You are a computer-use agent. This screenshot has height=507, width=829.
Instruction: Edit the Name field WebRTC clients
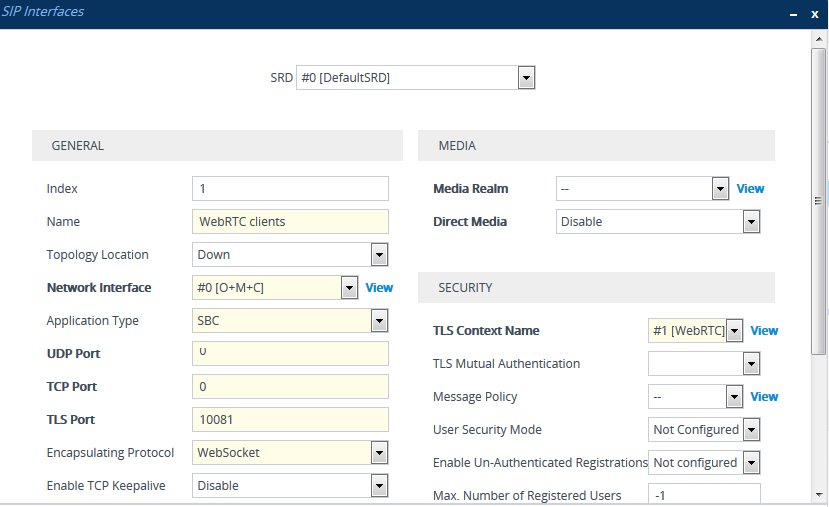point(289,222)
